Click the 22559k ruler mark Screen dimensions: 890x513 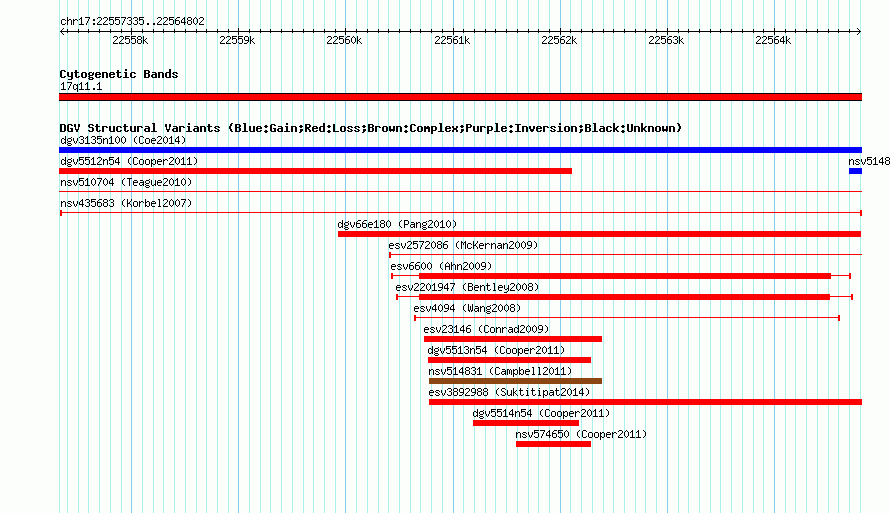(237, 40)
